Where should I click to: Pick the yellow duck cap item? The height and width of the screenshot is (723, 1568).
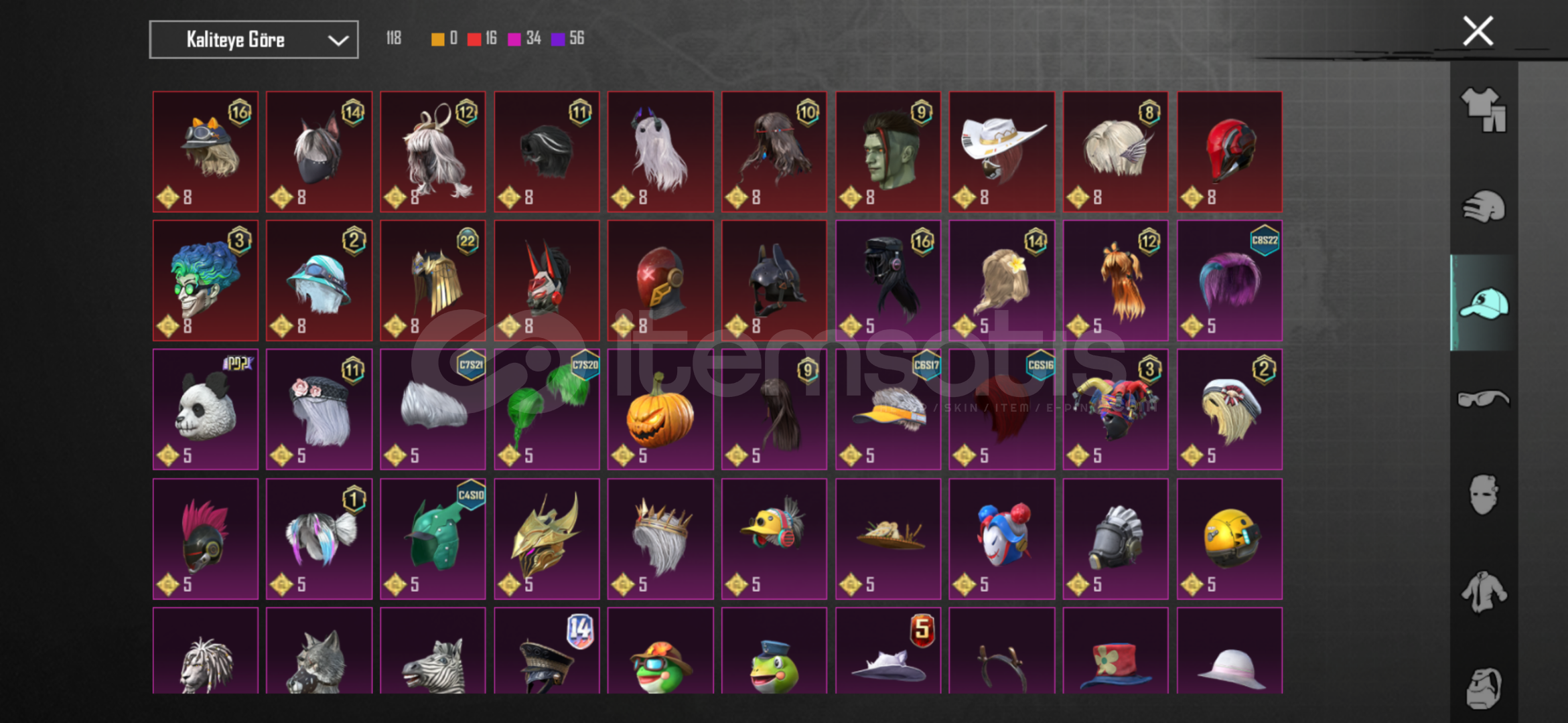(x=774, y=539)
